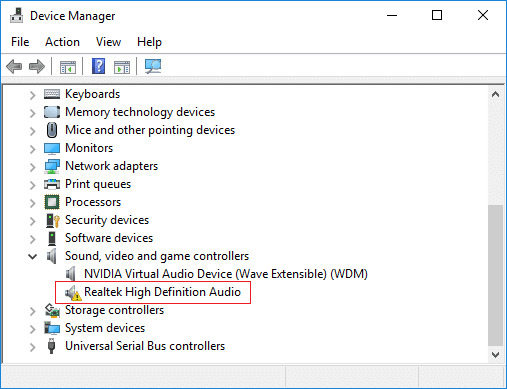Select the Realtek High Definition Audio device
The width and height of the screenshot is (507, 389).
pyautogui.click(x=162, y=292)
